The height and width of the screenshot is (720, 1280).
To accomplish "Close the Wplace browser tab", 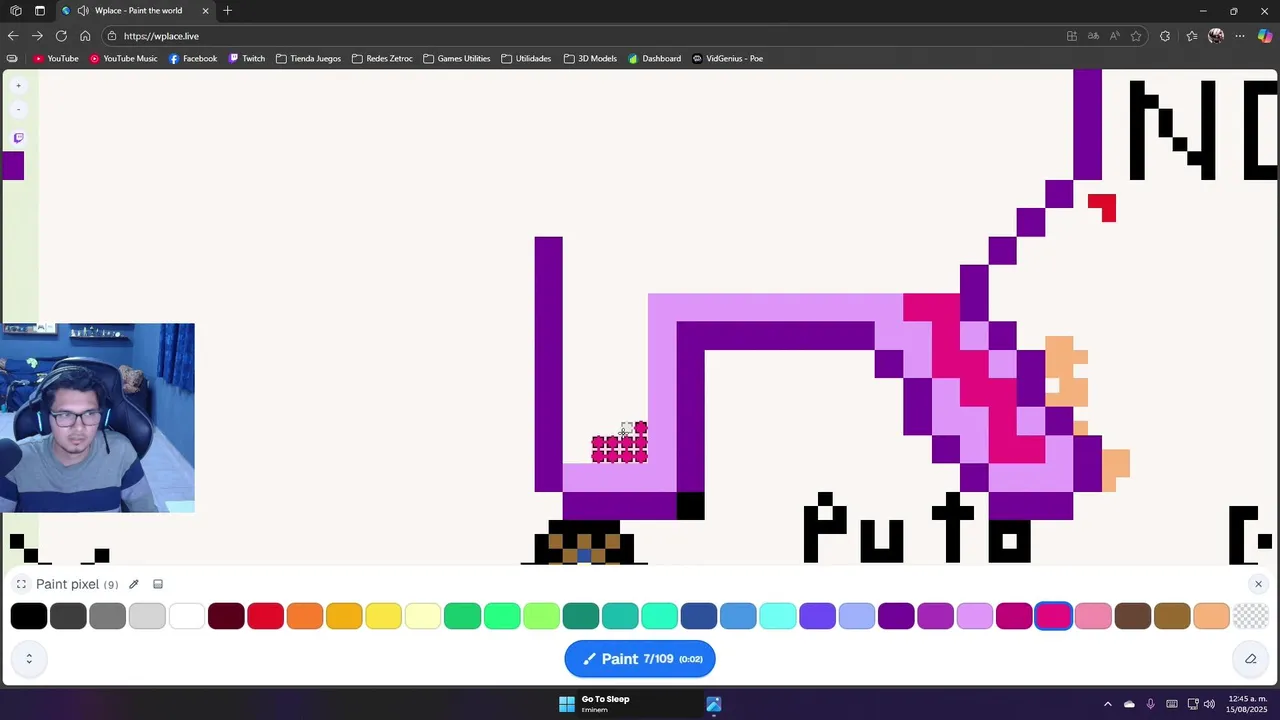I will [206, 11].
